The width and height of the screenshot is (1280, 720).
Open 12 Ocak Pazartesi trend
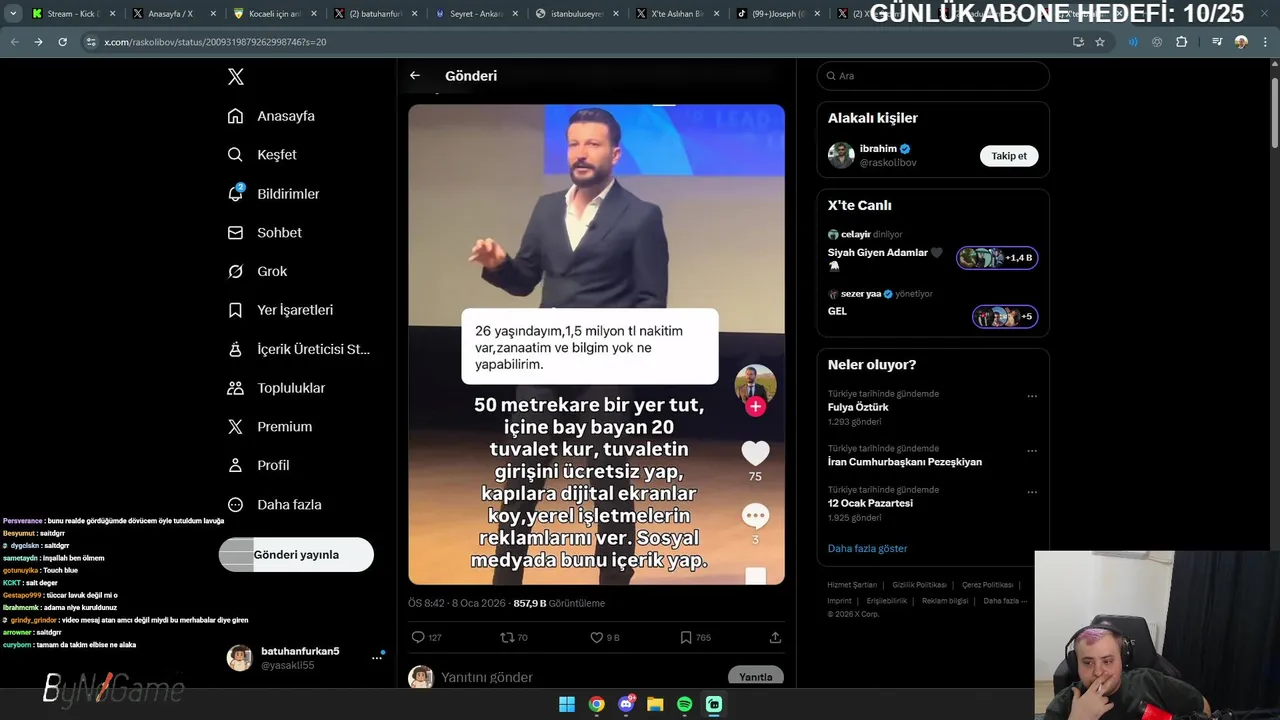[x=870, y=503]
